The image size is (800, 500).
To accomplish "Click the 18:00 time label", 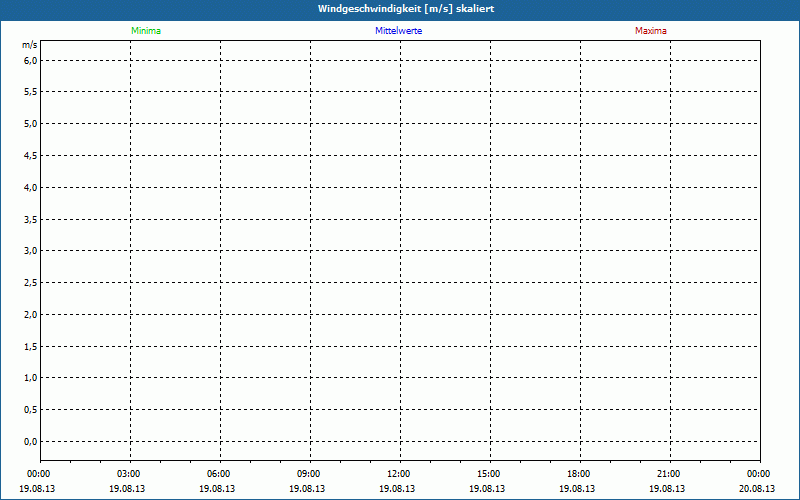I will 578,474.
